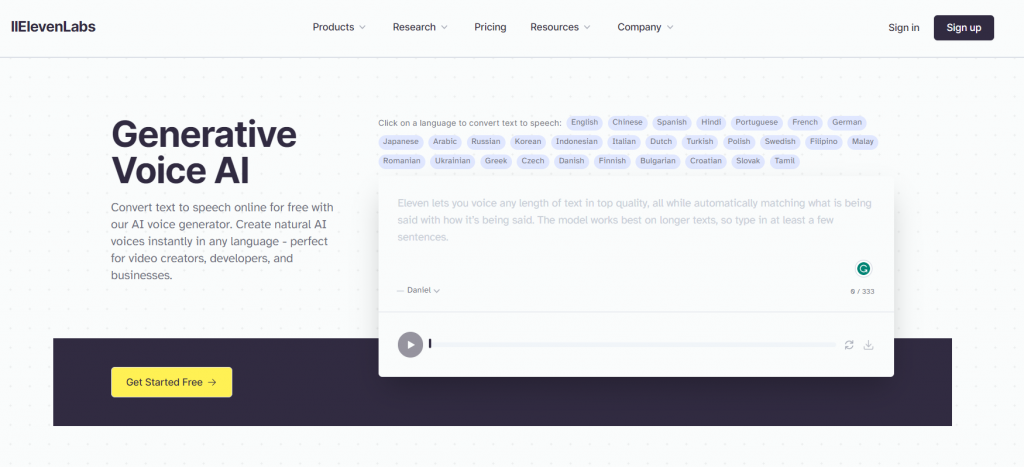Screen dimensions: 1024x467
Task: Pick the Greek language chip
Action: pos(496,161)
